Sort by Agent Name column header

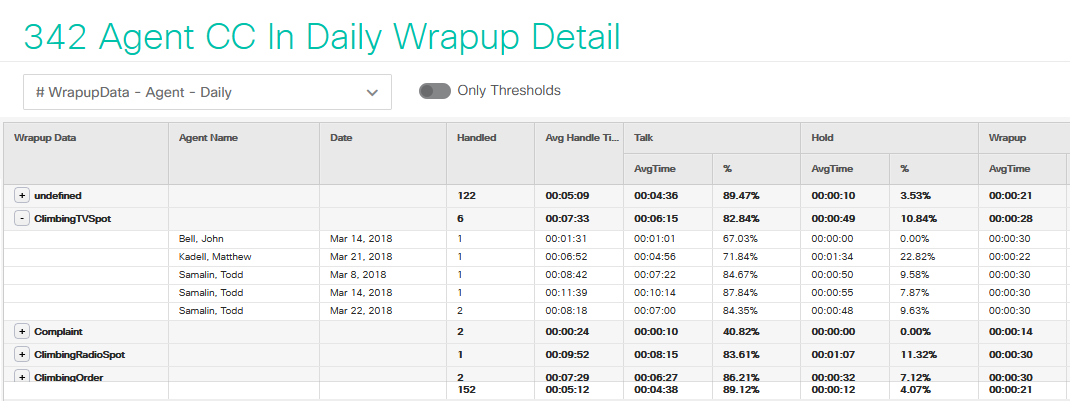tap(244, 153)
